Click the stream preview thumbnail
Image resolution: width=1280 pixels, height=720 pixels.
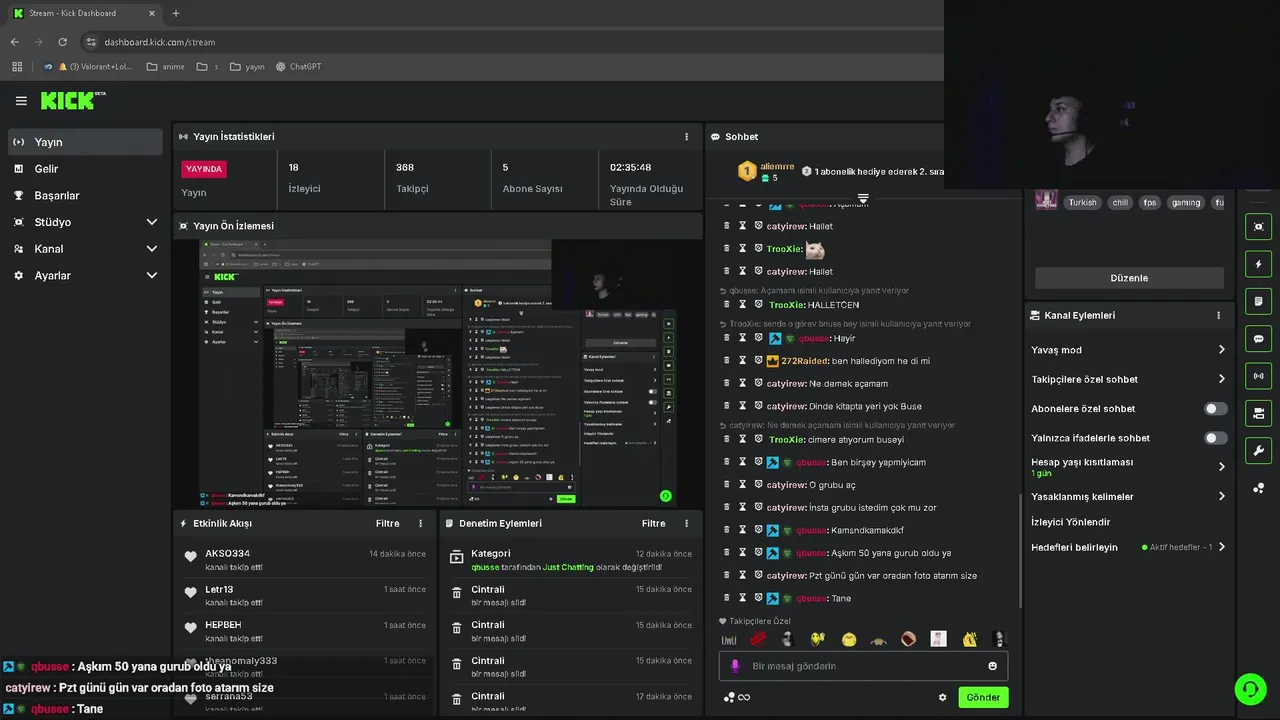(438, 373)
